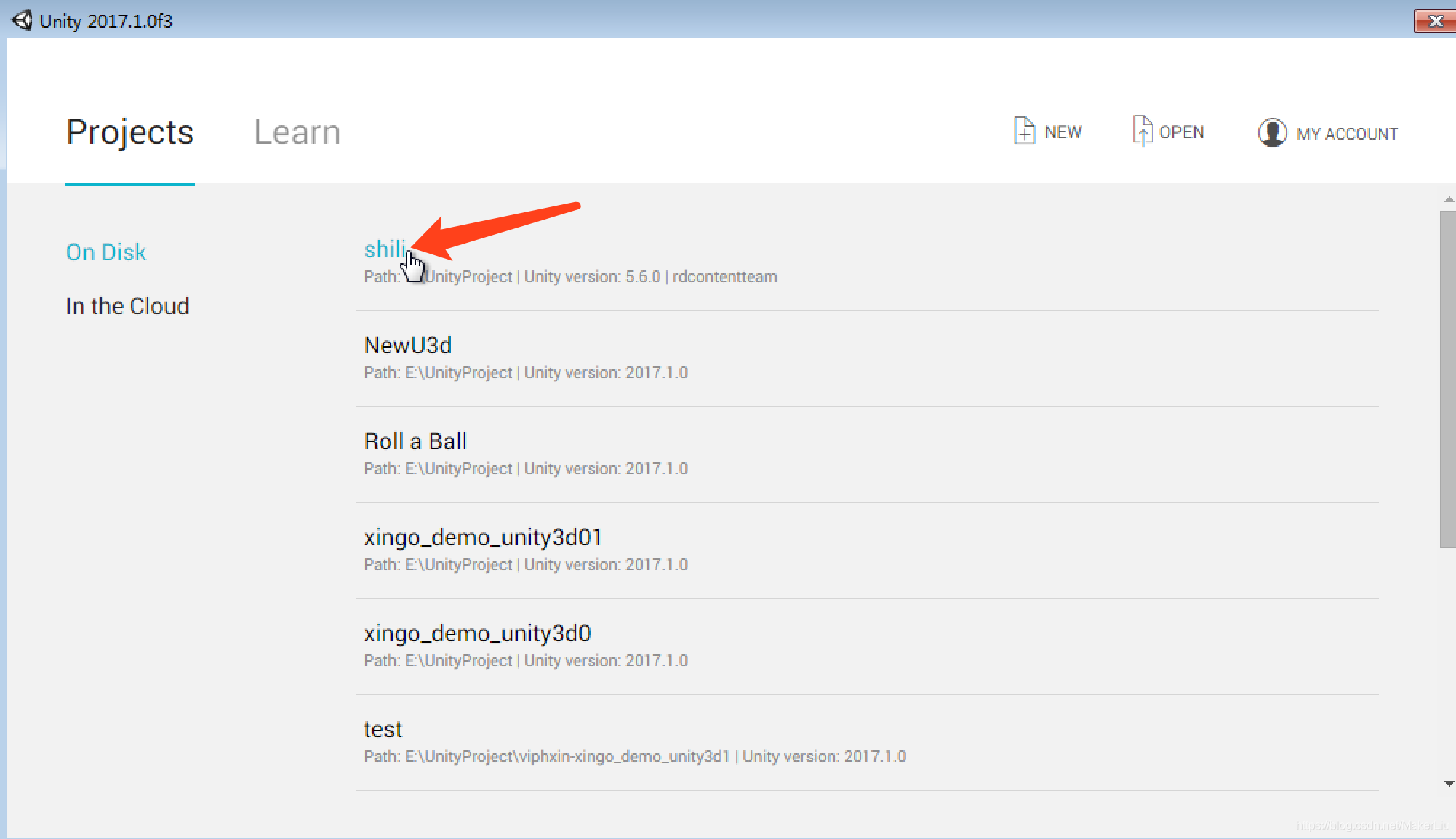This screenshot has width=1456, height=839.
Task: Switch to the Learn tab
Action: pyautogui.click(x=297, y=132)
